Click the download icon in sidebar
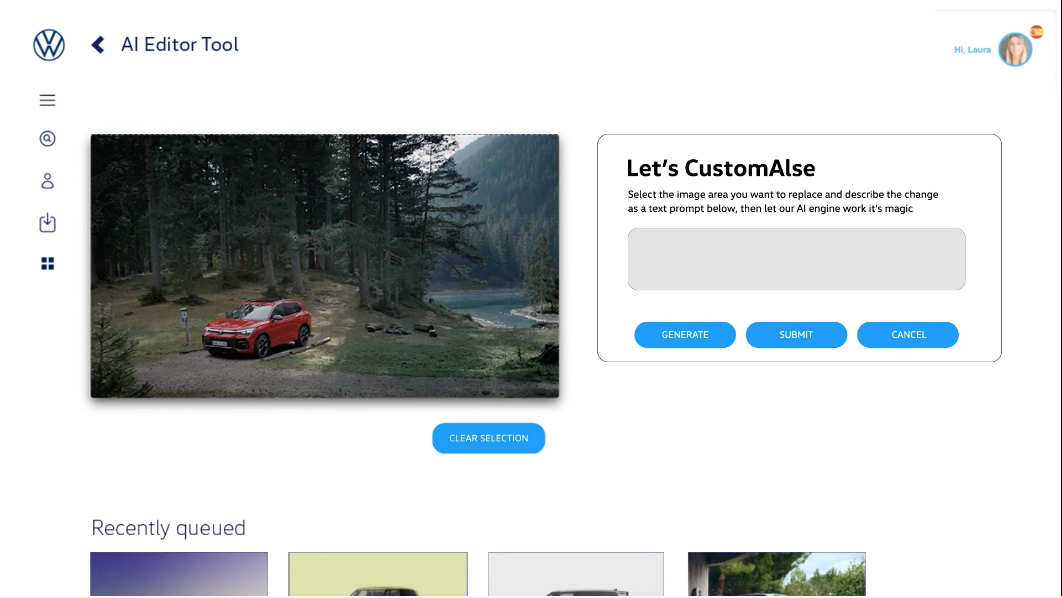 point(47,223)
